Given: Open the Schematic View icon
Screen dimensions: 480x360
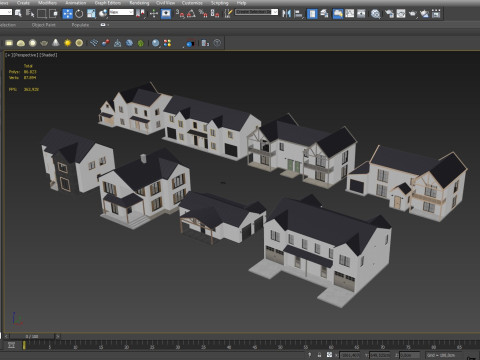Looking at the screenshot, I should 361,13.
